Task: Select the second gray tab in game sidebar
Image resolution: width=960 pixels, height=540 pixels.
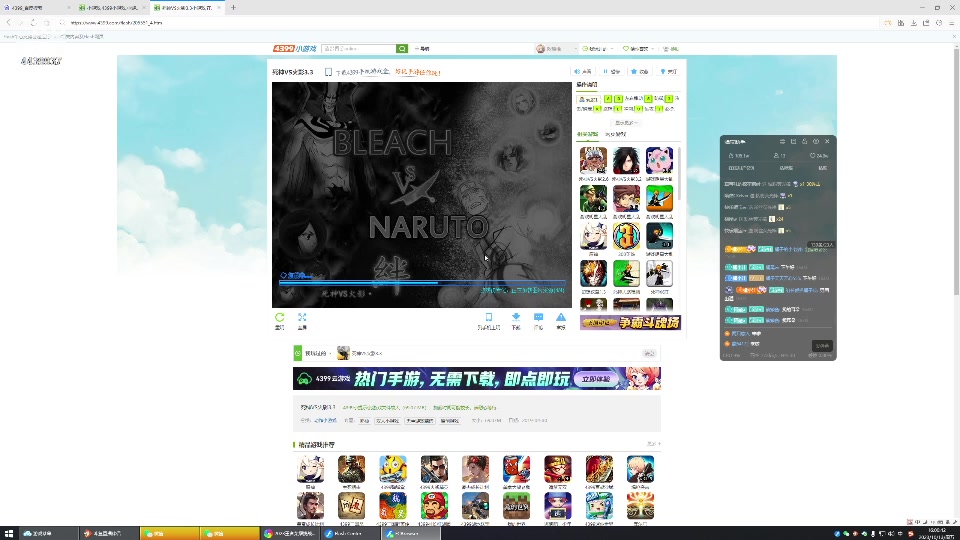Action: 616,134
